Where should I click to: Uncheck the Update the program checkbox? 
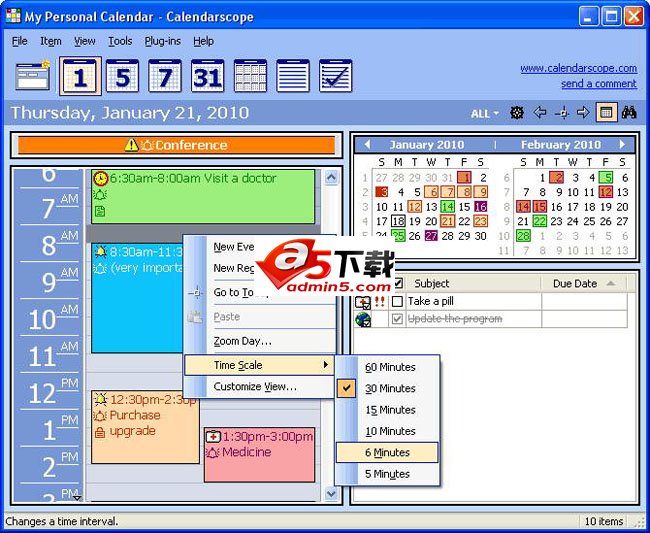point(397,319)
